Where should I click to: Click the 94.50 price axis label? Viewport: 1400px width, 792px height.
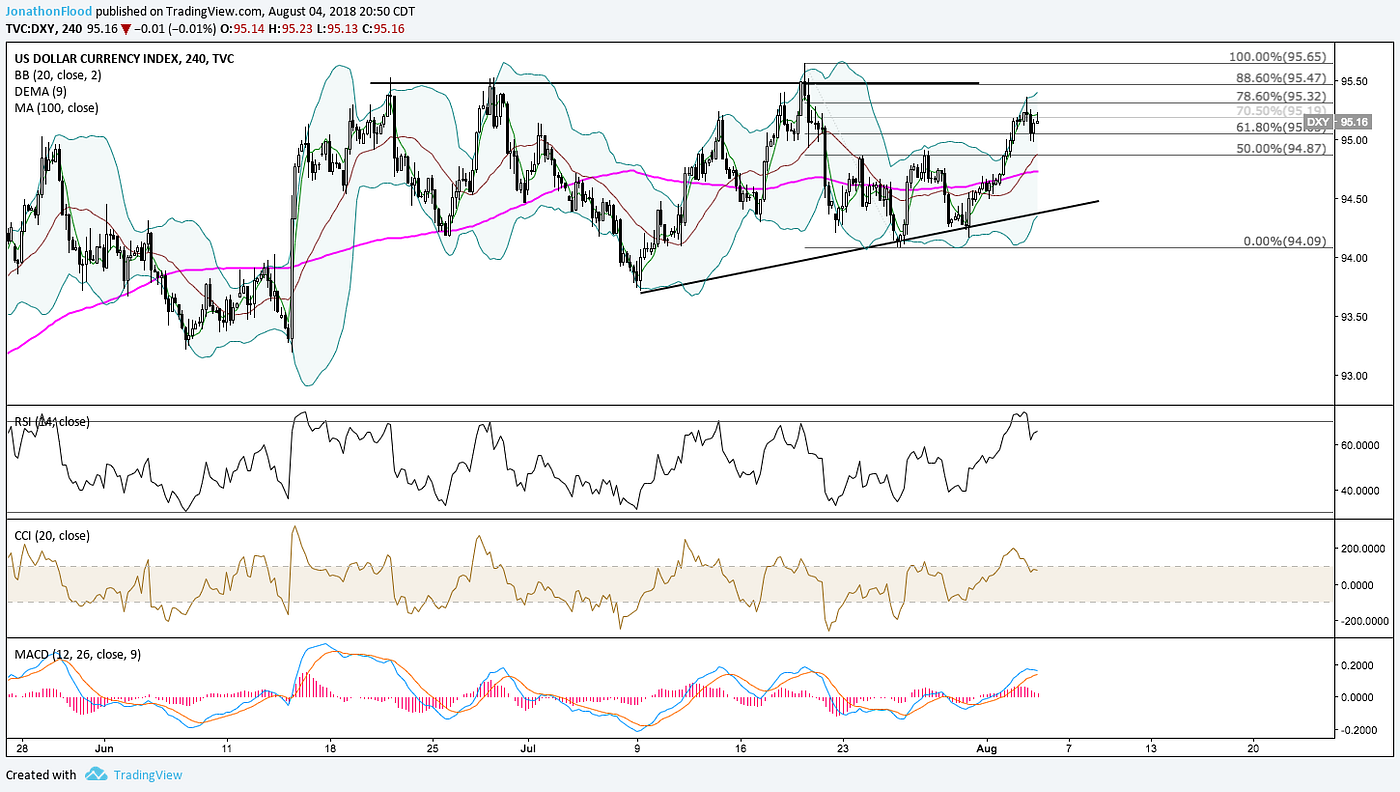click(x=1355, y=199)
